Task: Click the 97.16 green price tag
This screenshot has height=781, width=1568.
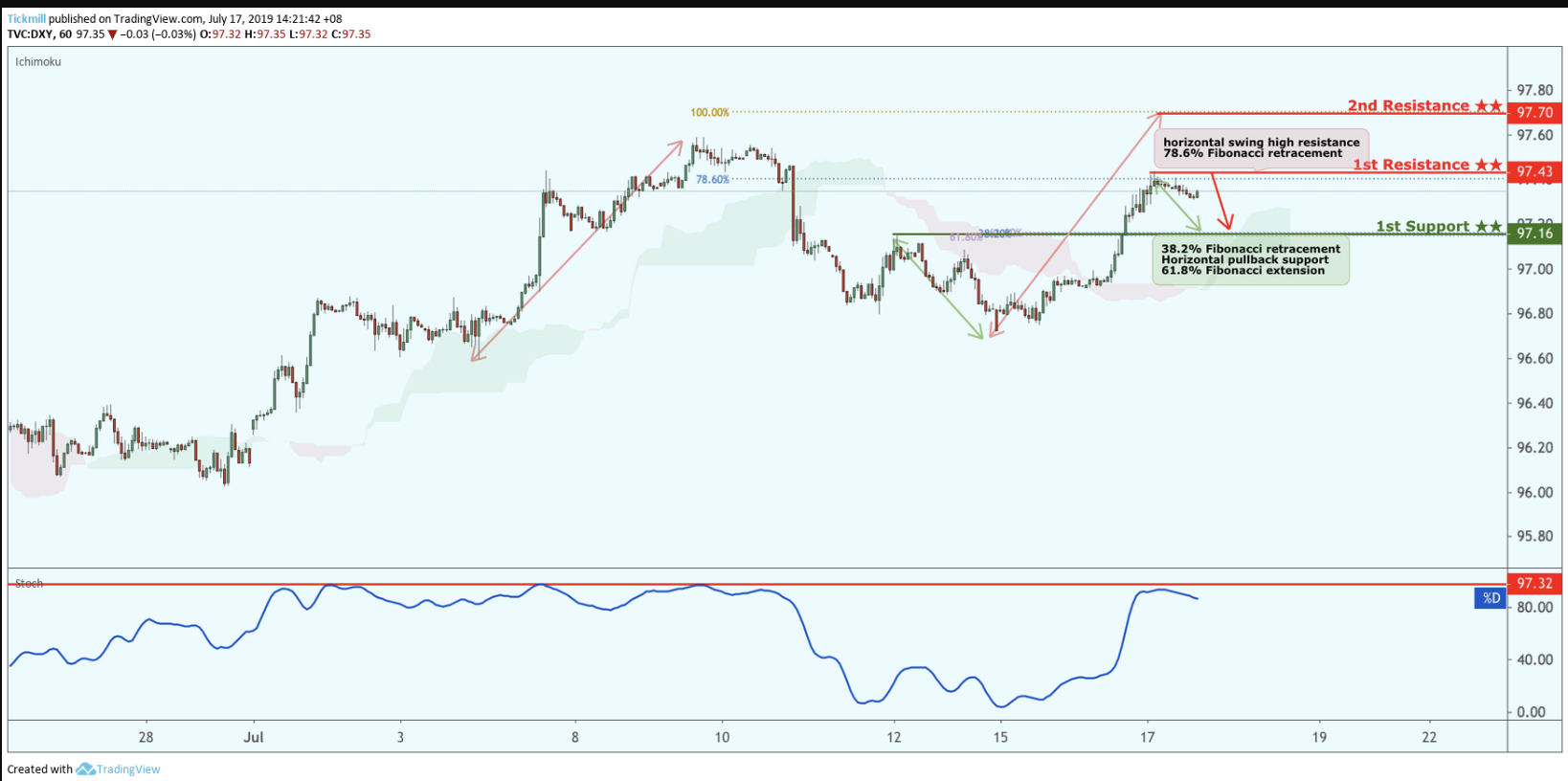Action: point(1534,233)
